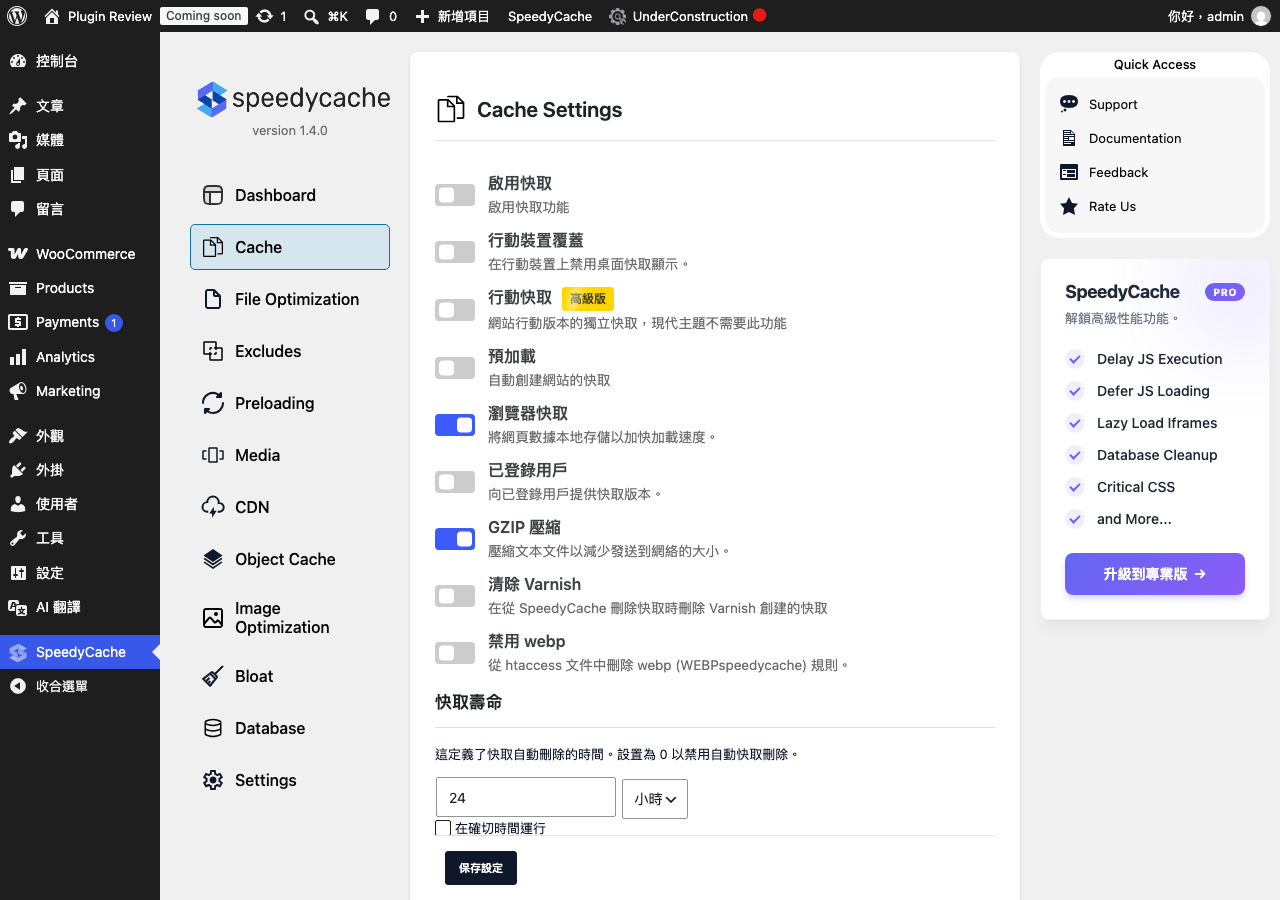The height and width of the screenshot is (900, 1280).
Task: Click the Bloat broom icon
Action: [x=213, y=676]
